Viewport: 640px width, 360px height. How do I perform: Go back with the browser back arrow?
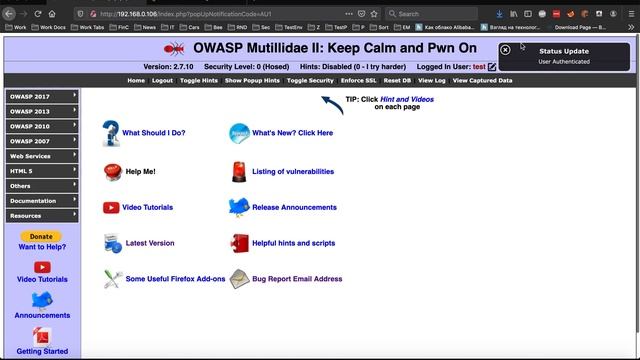[9, 14]
